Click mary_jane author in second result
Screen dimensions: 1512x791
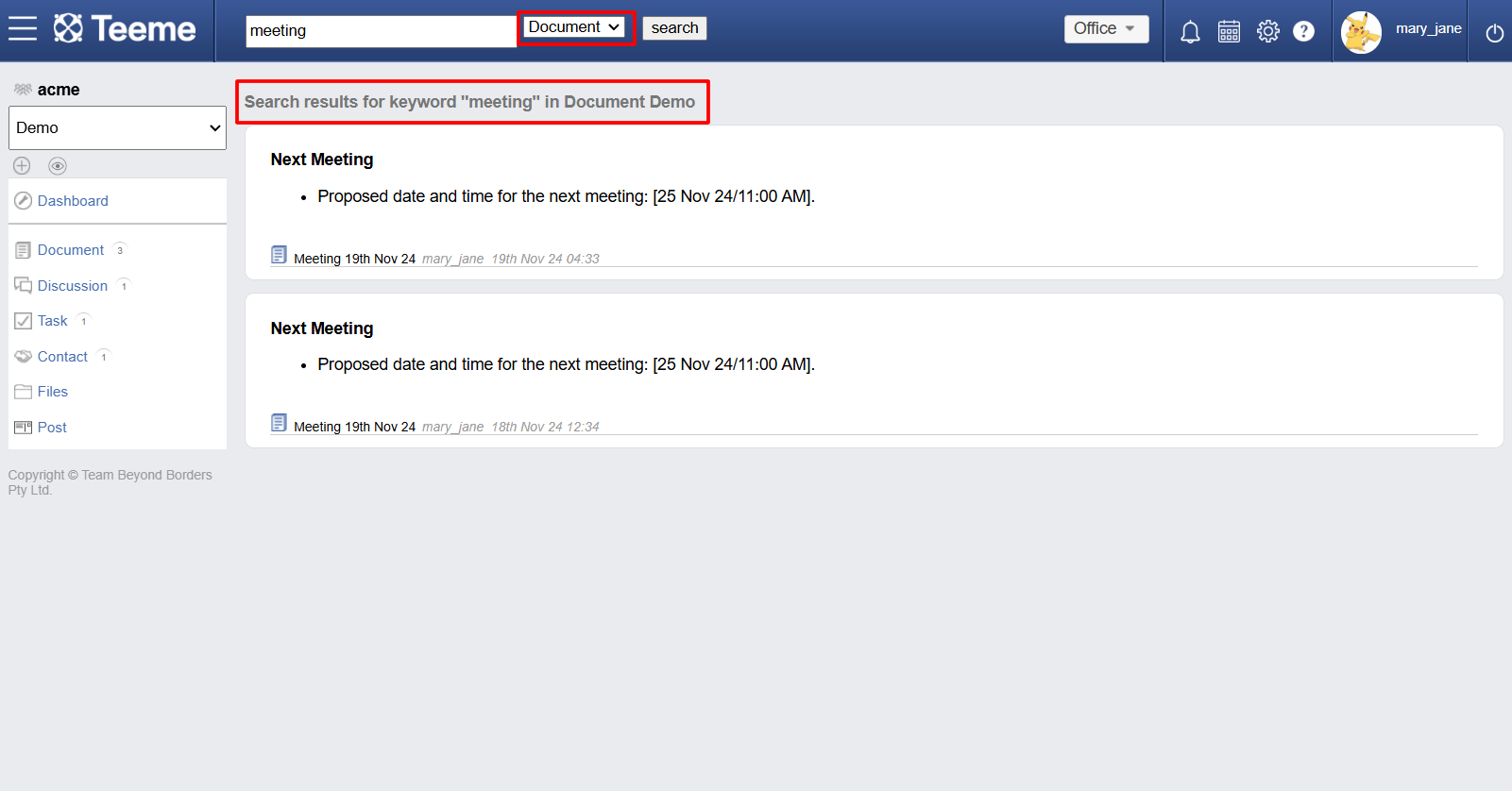pos(452,427)
